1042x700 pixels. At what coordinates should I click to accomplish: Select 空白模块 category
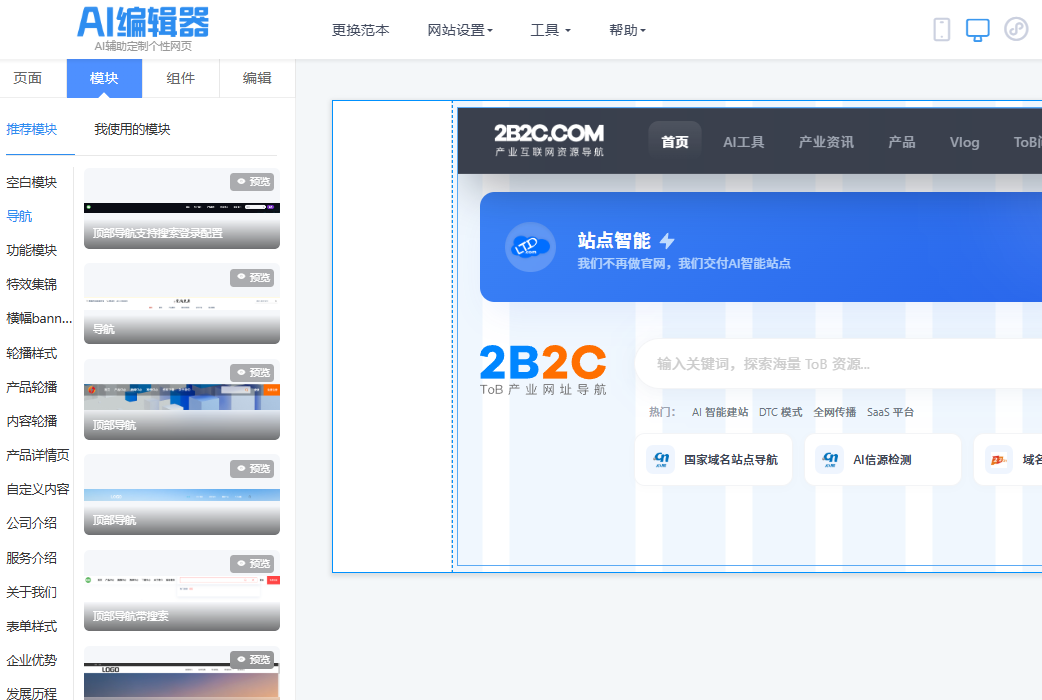click(x=32, y=182)
